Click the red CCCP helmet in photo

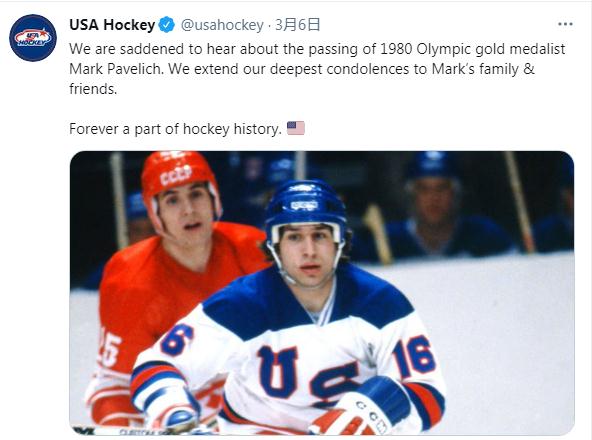click(177, 176)
